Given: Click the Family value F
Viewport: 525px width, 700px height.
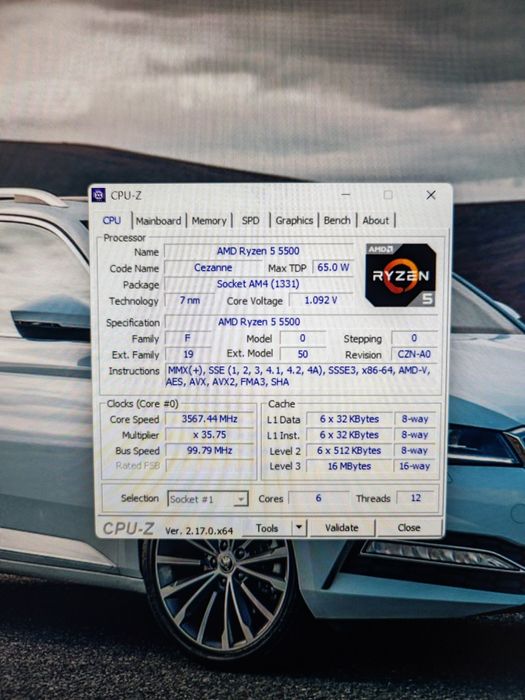Looking at the screenshot, I should pos(188,338).
